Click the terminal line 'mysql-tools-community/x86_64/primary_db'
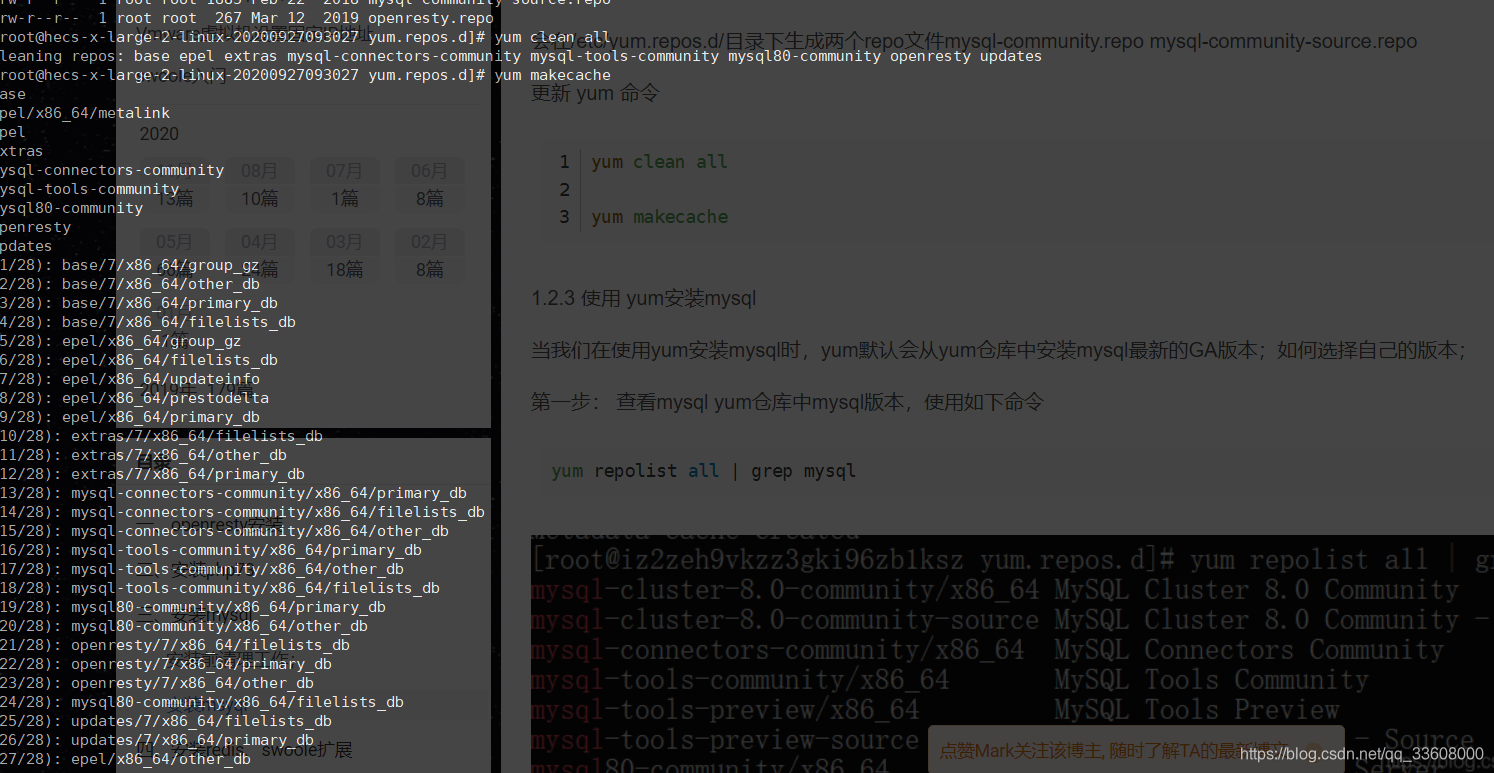Image resolution: width=1494 pixels, height=773 pixels. pyautogui.click(x=211, y=550)
